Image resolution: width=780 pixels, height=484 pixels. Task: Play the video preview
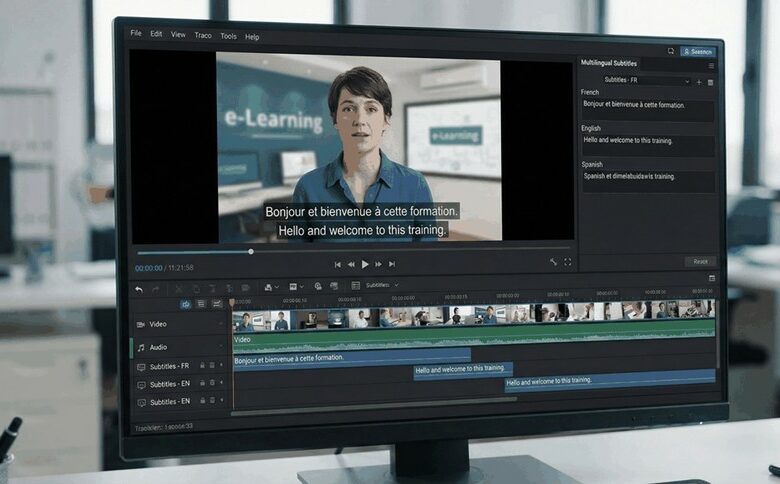tap(365, 264)
